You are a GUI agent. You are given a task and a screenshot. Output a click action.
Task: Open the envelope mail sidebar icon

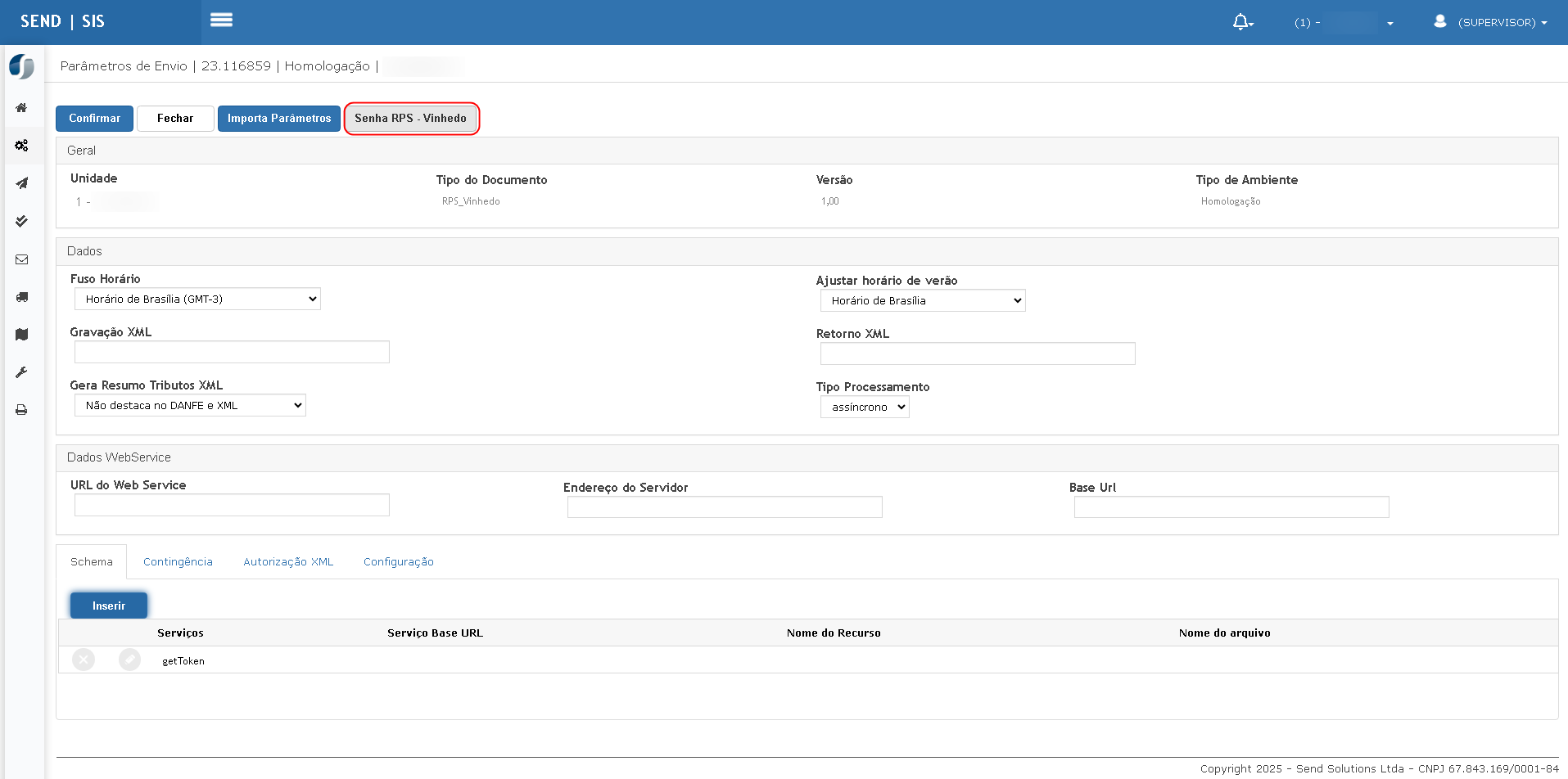22,259
